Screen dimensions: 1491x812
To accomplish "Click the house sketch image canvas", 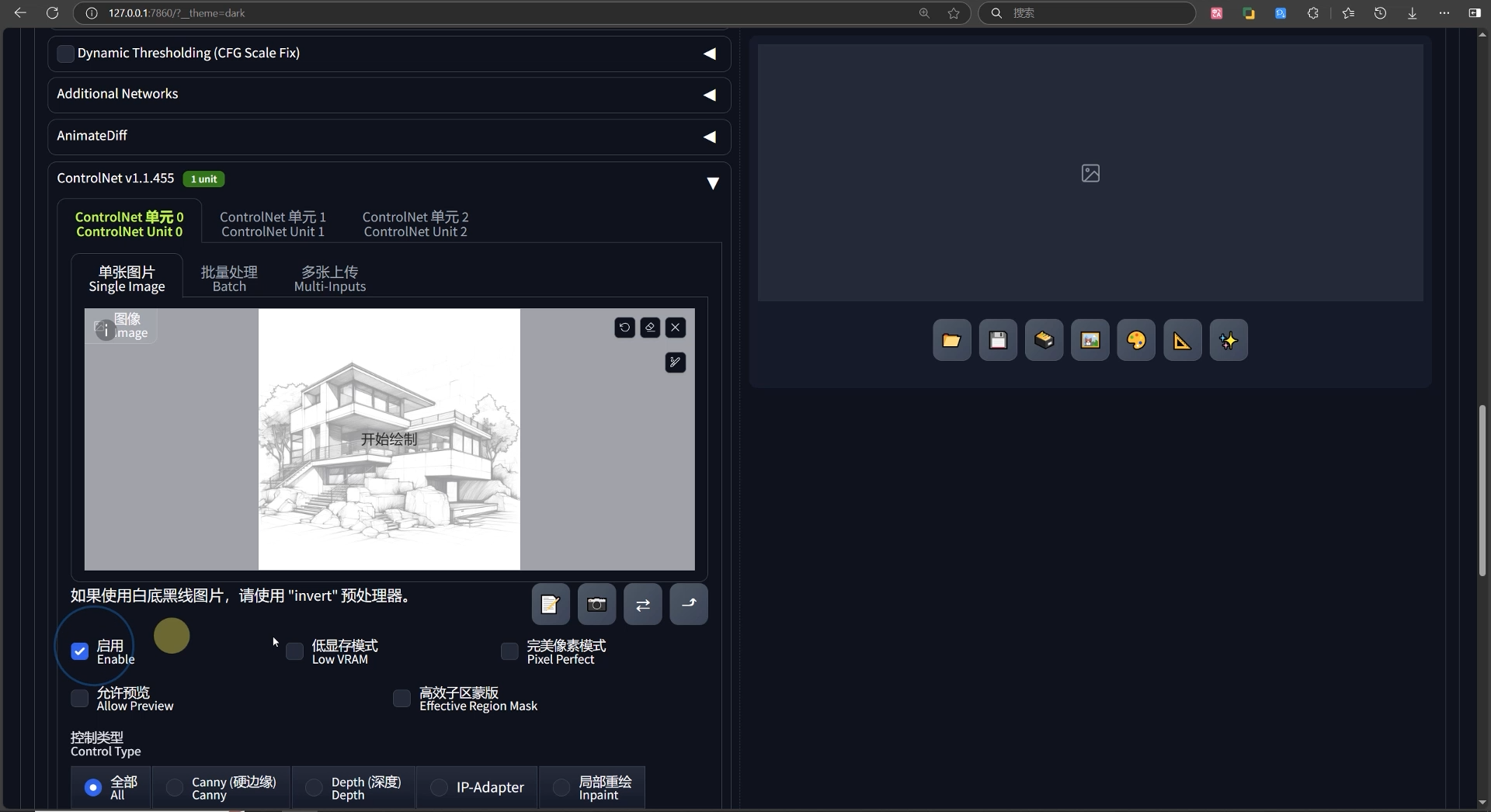I will (x=389, y=439).
